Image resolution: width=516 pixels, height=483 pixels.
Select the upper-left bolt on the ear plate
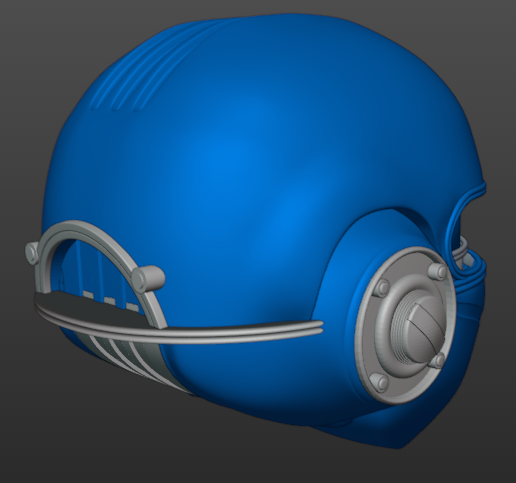point(382,287)
